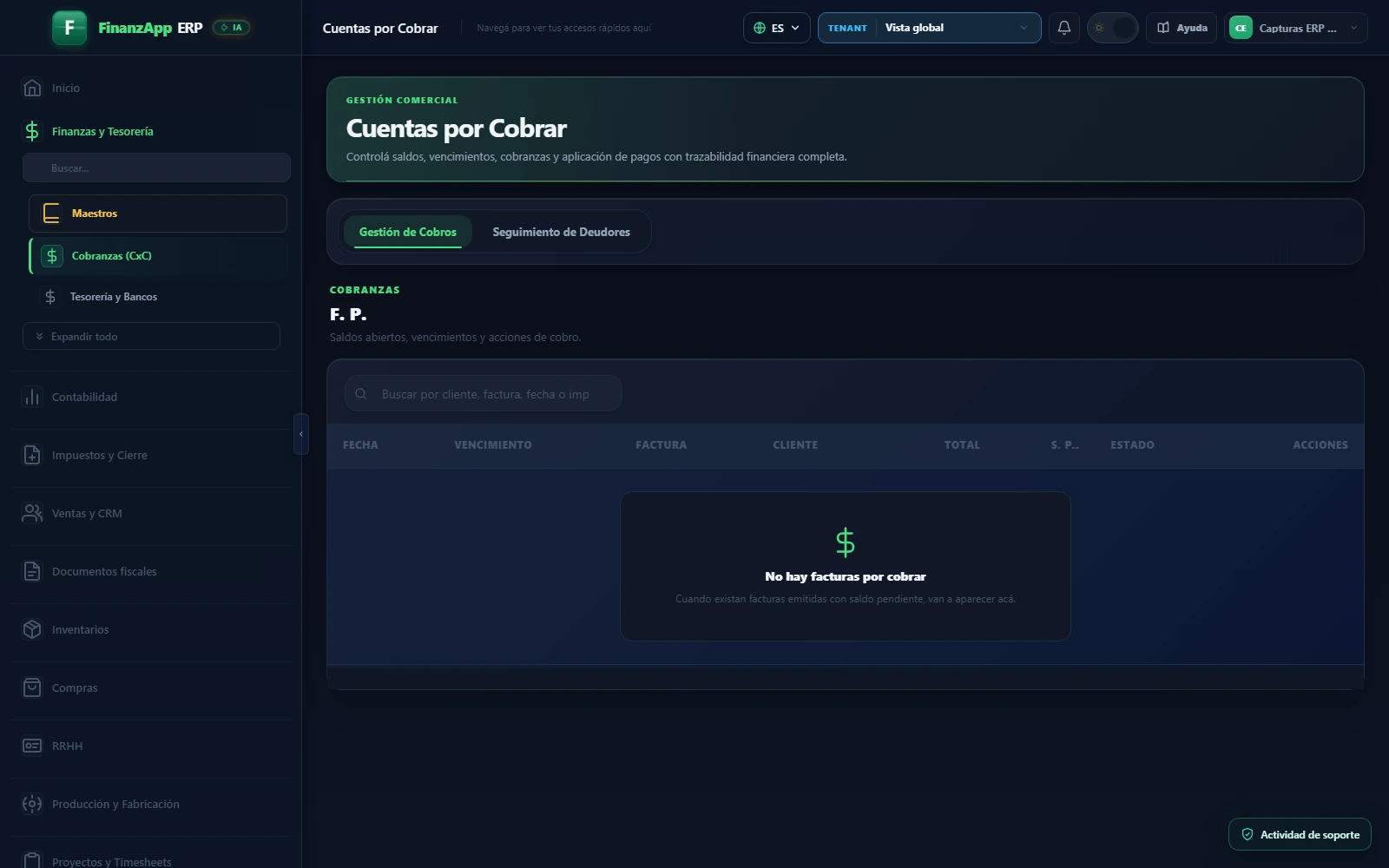The image size is (1389, 868).
Task: Toggle the IA assistant badge
Action: click(232, 28)
